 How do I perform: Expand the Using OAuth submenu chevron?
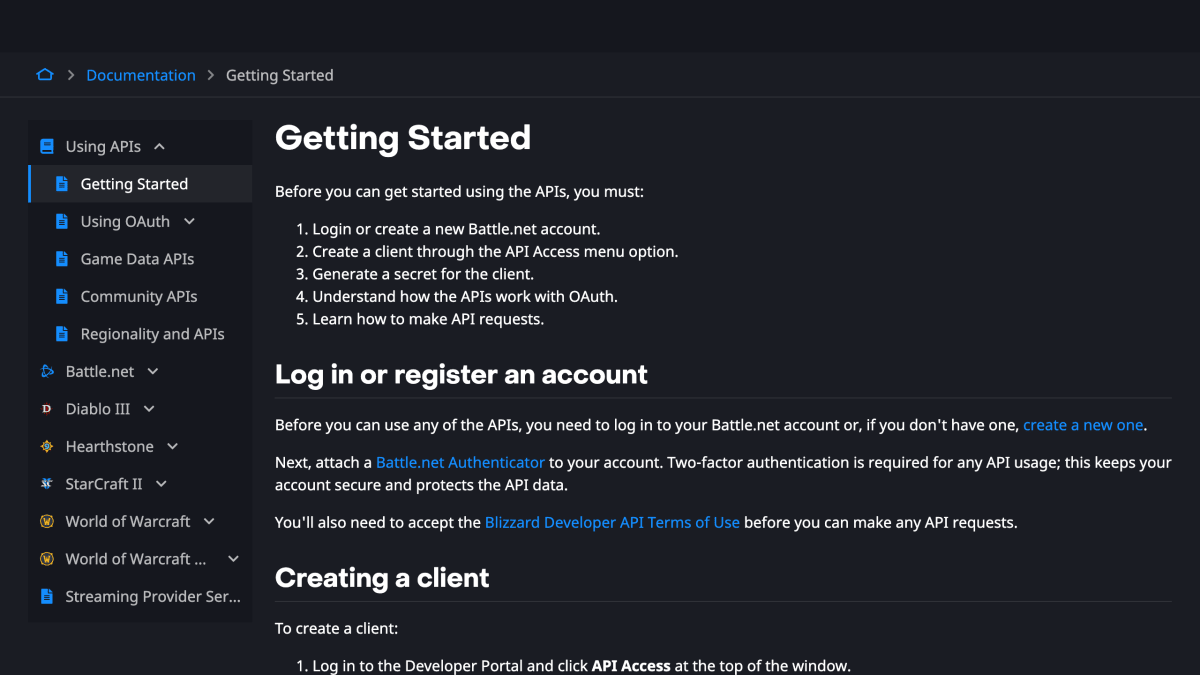189,221
